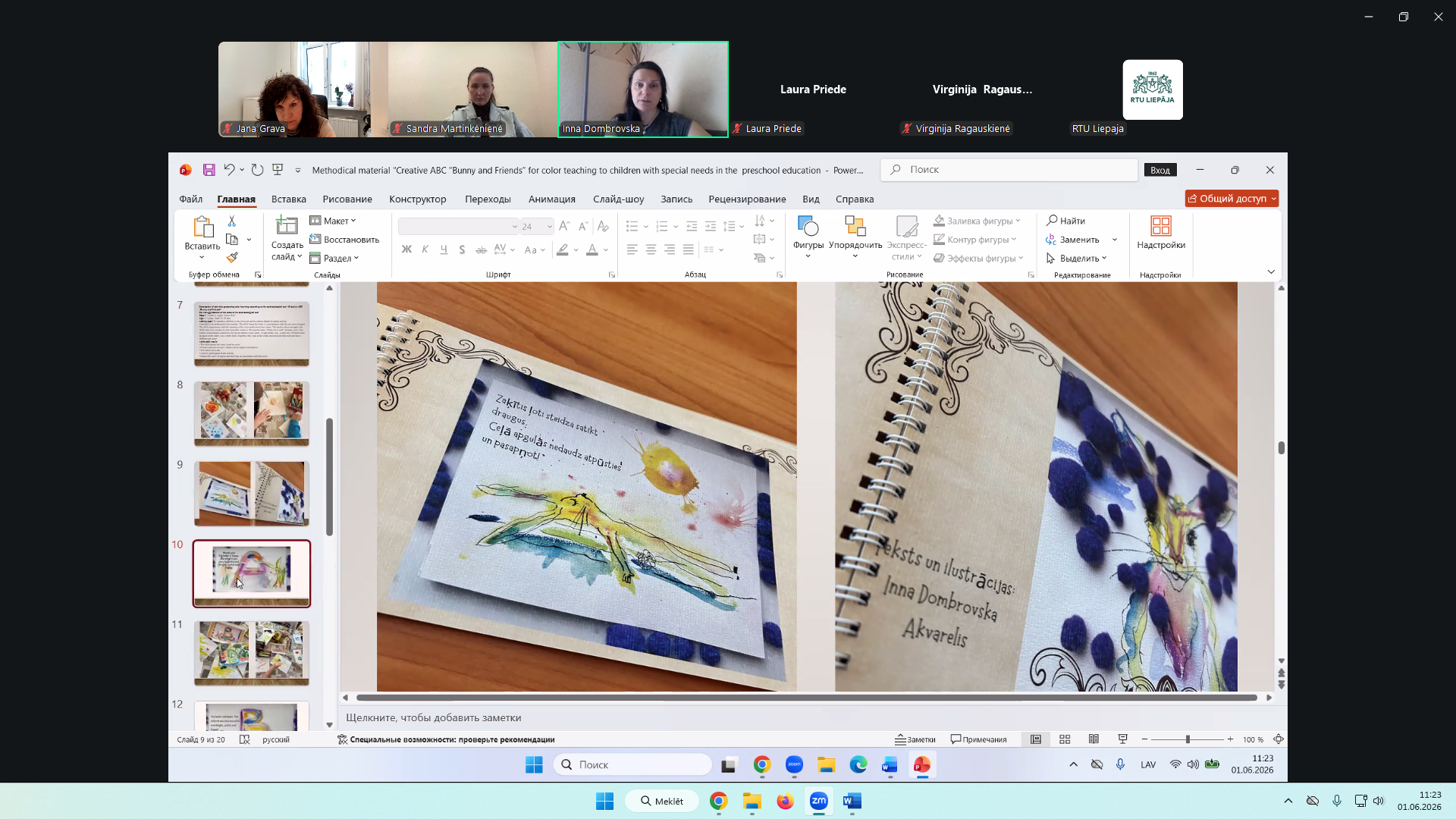1456x819 pixels.
Task: Click the Создать слайд new slide icon
Action: tap(287, 226)
